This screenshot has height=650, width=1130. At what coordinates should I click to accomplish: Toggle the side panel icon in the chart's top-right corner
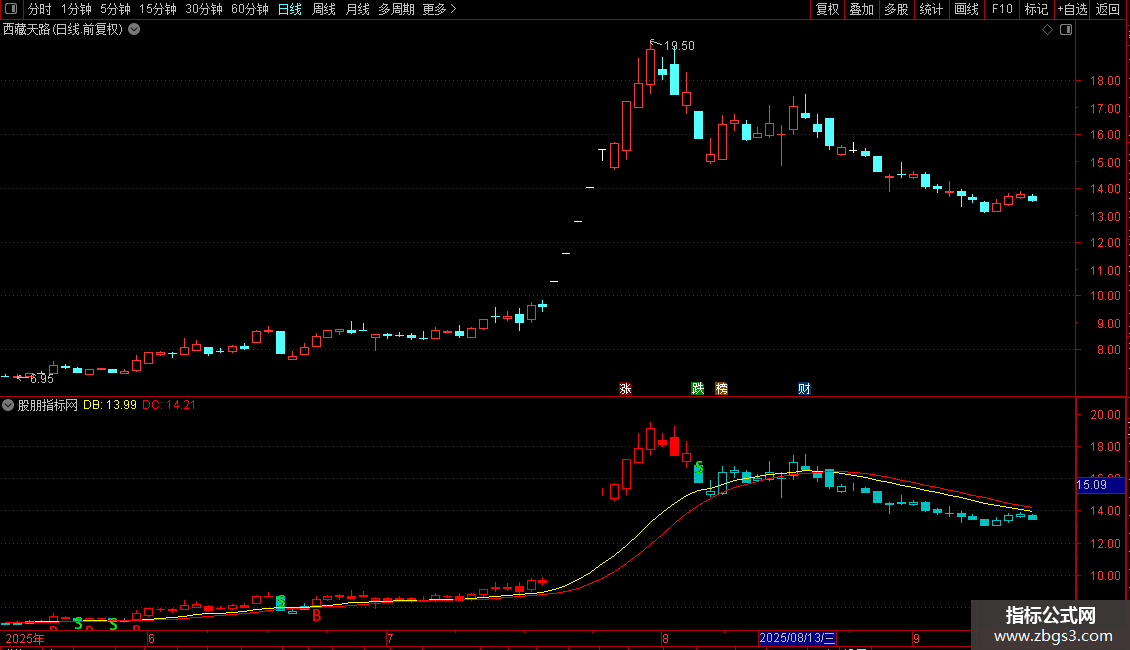[x=1066, y=30]
